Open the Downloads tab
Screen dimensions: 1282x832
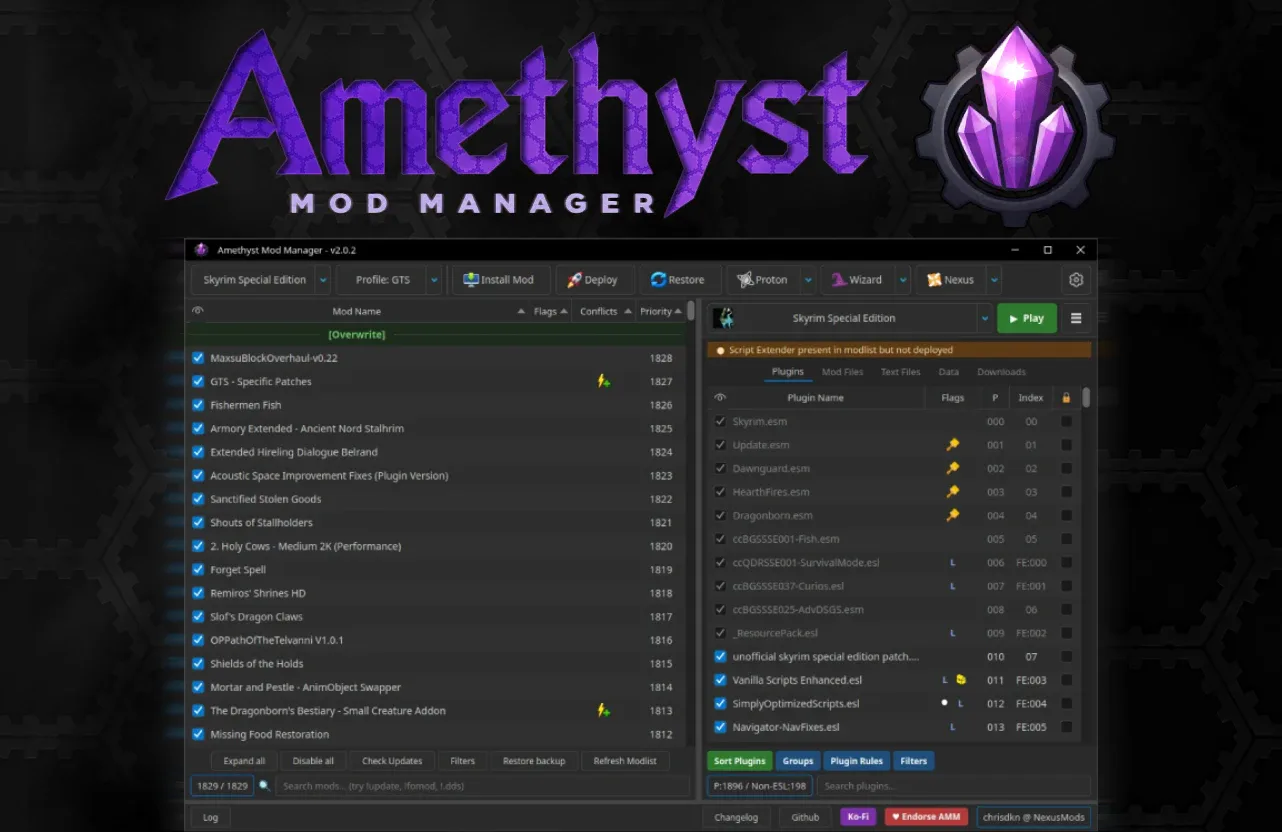coord(1001,372)
